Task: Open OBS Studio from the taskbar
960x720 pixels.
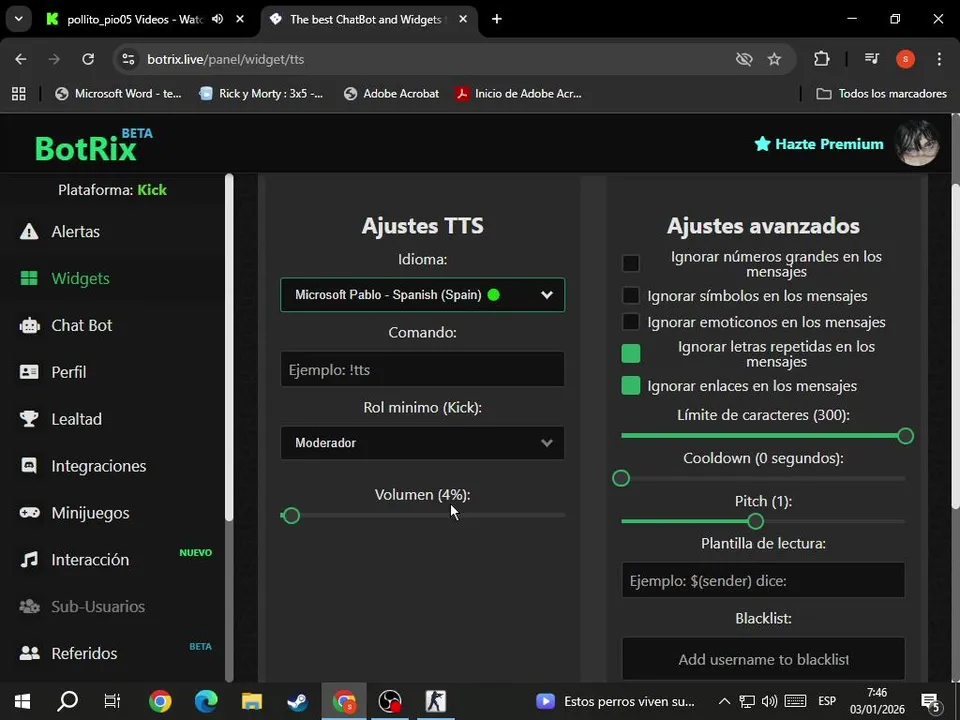Action: 390,701
